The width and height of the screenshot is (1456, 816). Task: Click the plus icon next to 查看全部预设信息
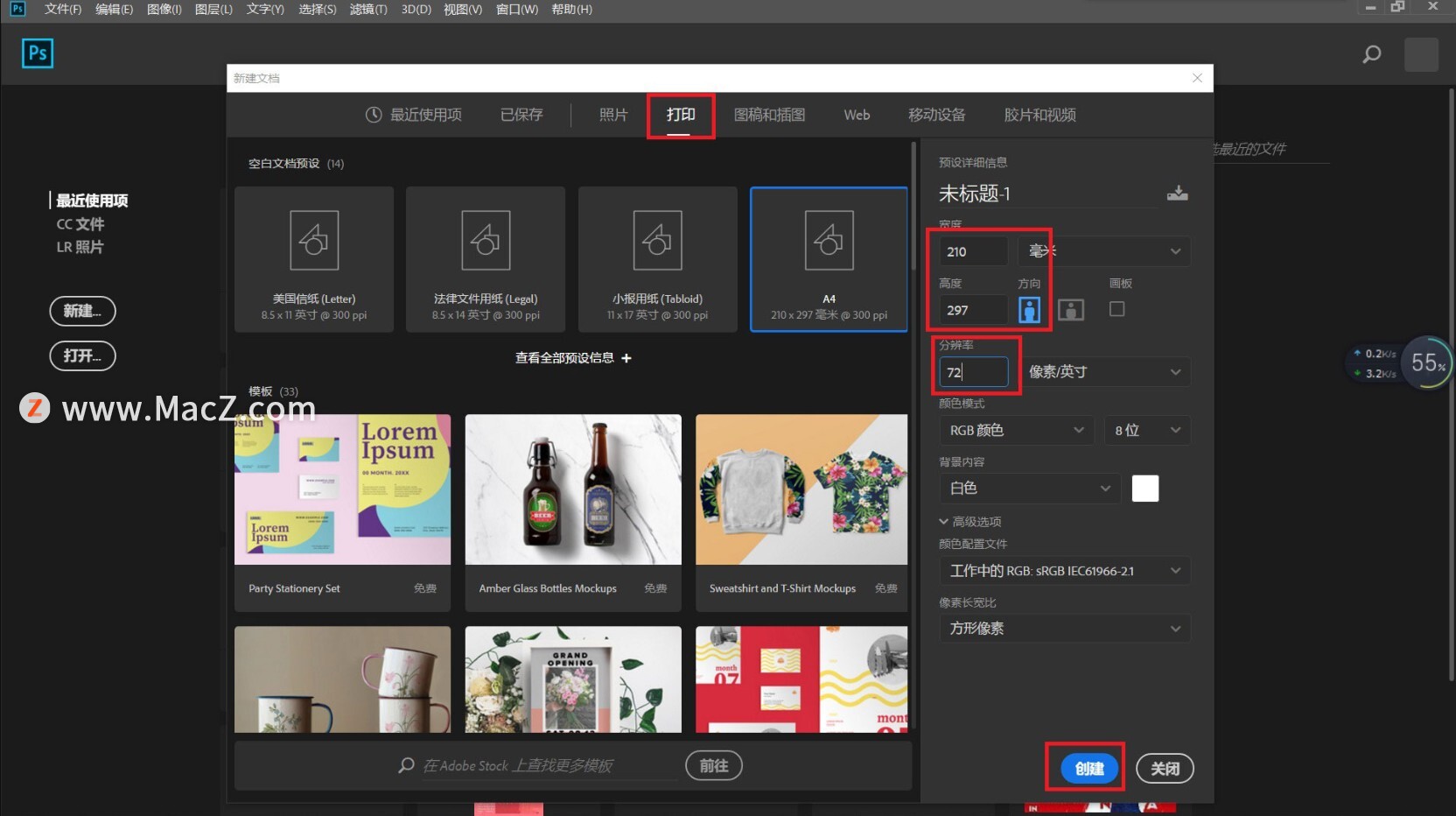[x=626, y=358]
